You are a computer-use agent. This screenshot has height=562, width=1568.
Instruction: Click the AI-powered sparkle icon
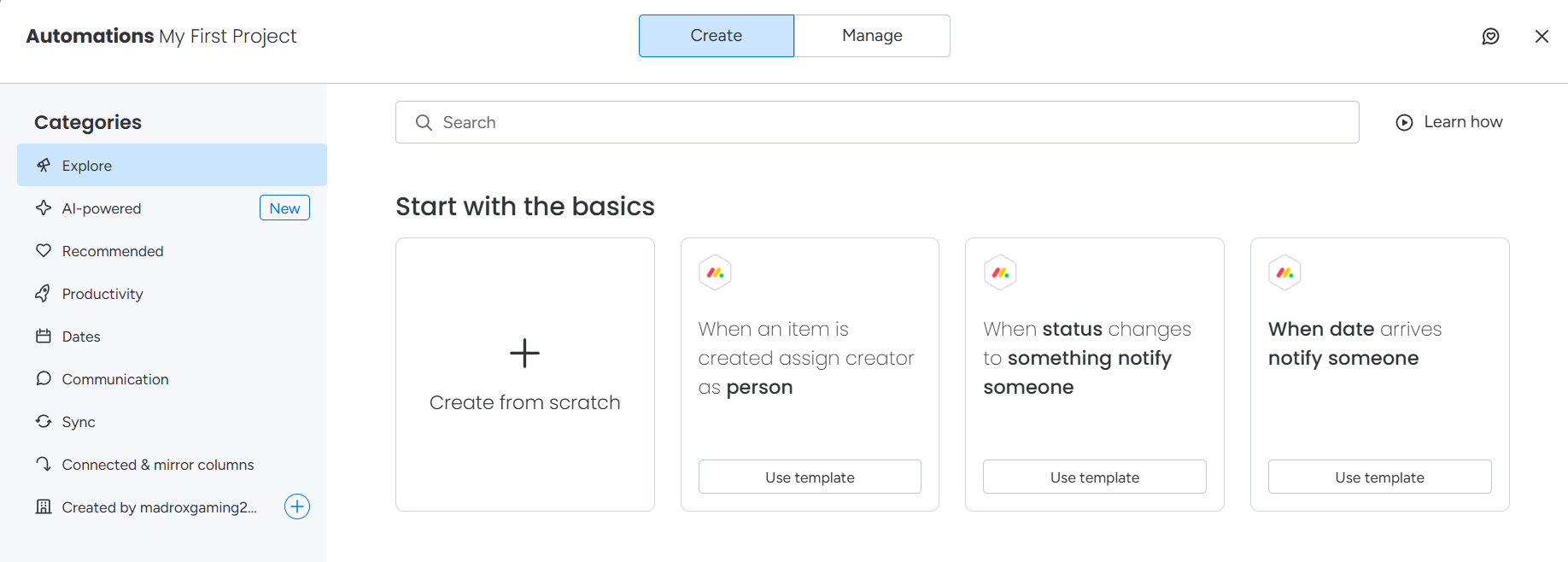[44, 208]
